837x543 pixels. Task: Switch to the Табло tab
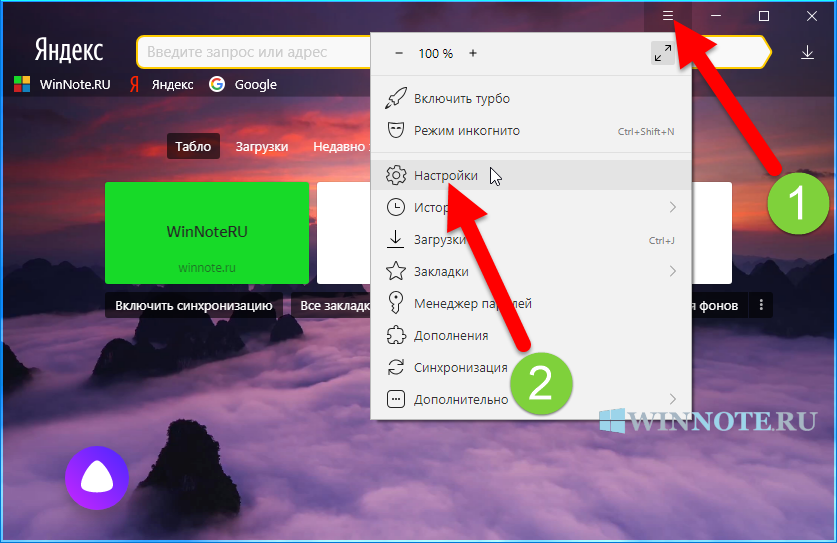[x=193, y=146]
